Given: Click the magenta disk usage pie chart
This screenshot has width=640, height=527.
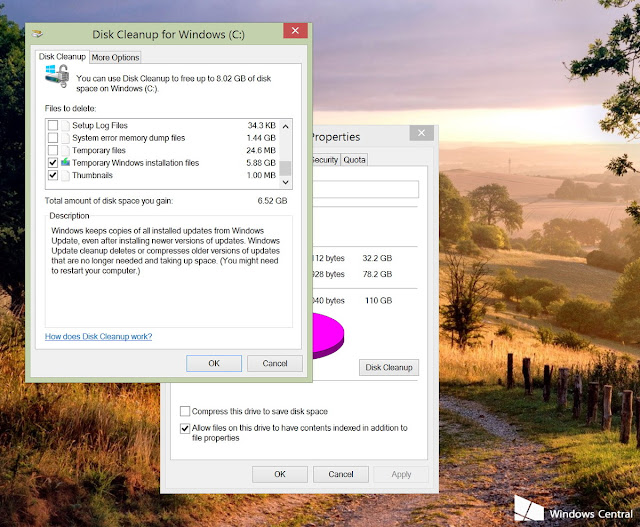Looking at the screenshot, I should coord(328,336).
